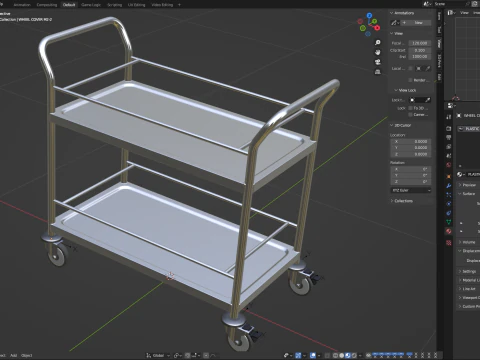
Task: Toggle snapping magnet in viewport header
Action: point(188,355)
